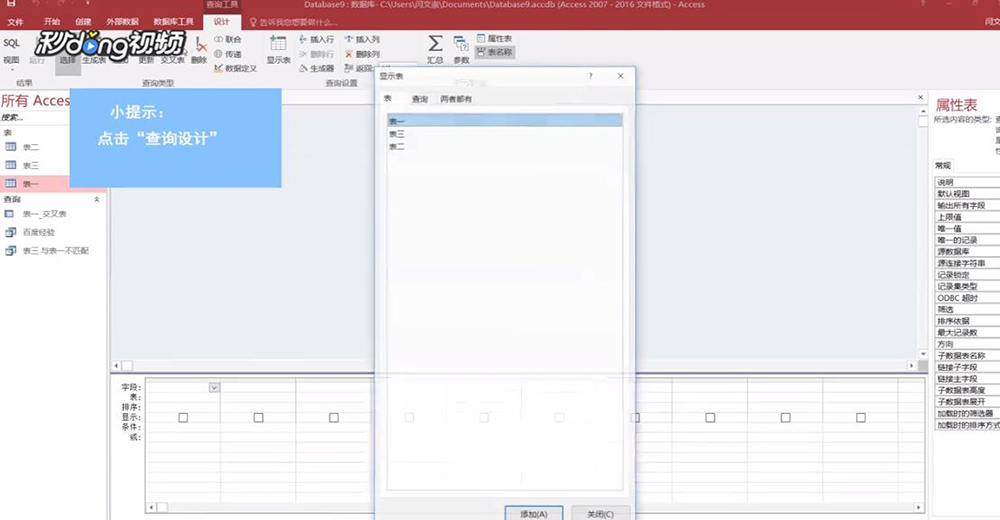Switch to the 创建 (Create) ribbon tab
1000x520 pixels.
83,22
